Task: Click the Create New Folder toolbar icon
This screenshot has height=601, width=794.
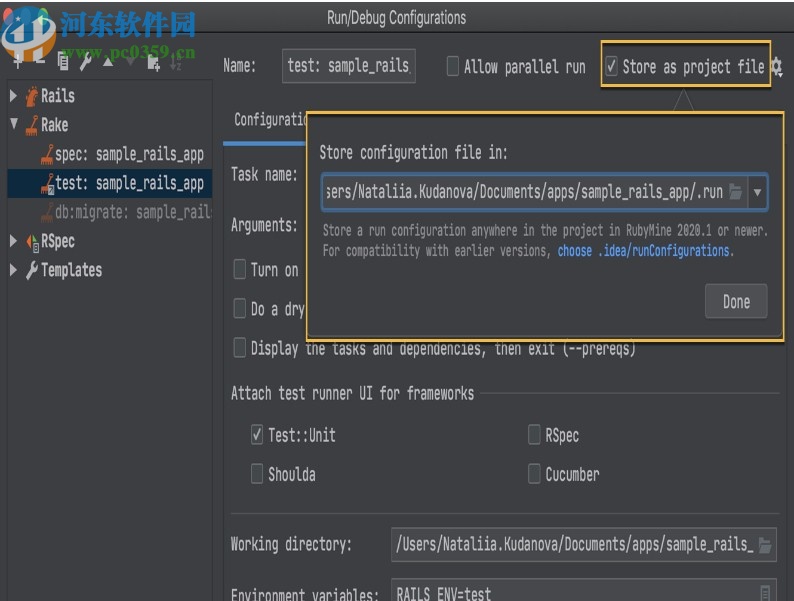Action: (153, 63)
